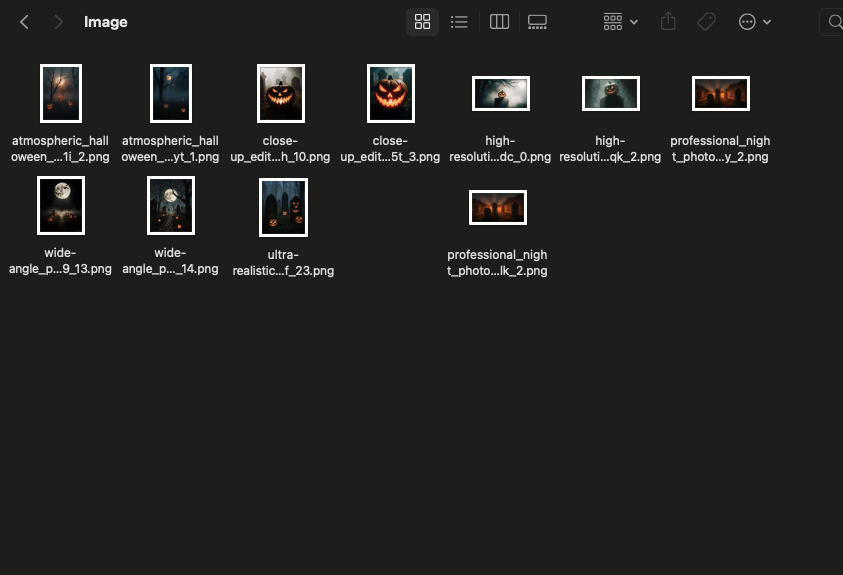Open the Group By dropdown
The width and height of the screenshot is (843, 575).
coord(620,22)
